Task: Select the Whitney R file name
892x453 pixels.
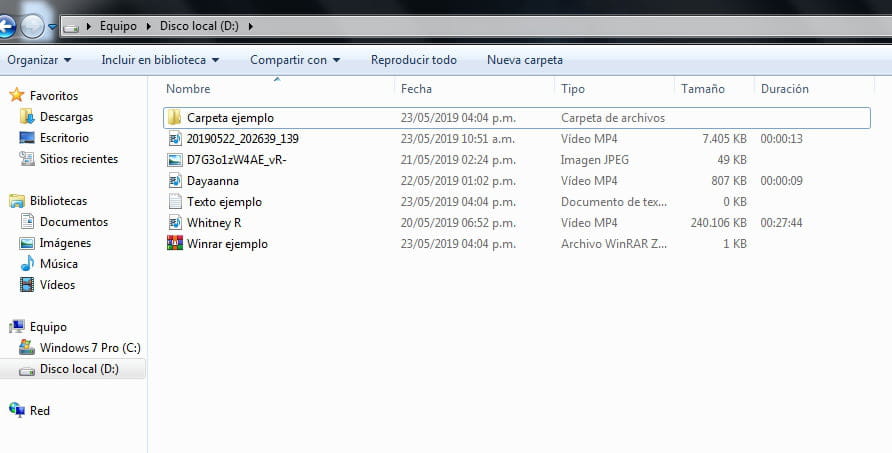Action: 214,223
